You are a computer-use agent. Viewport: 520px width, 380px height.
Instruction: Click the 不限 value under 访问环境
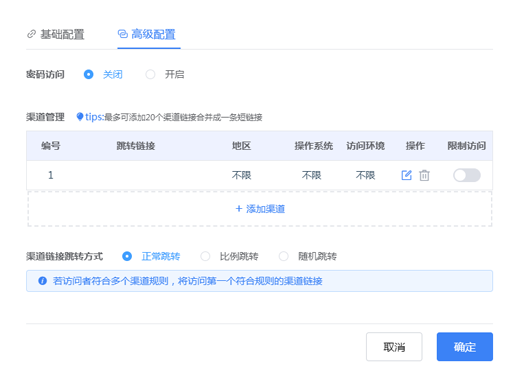365,175
